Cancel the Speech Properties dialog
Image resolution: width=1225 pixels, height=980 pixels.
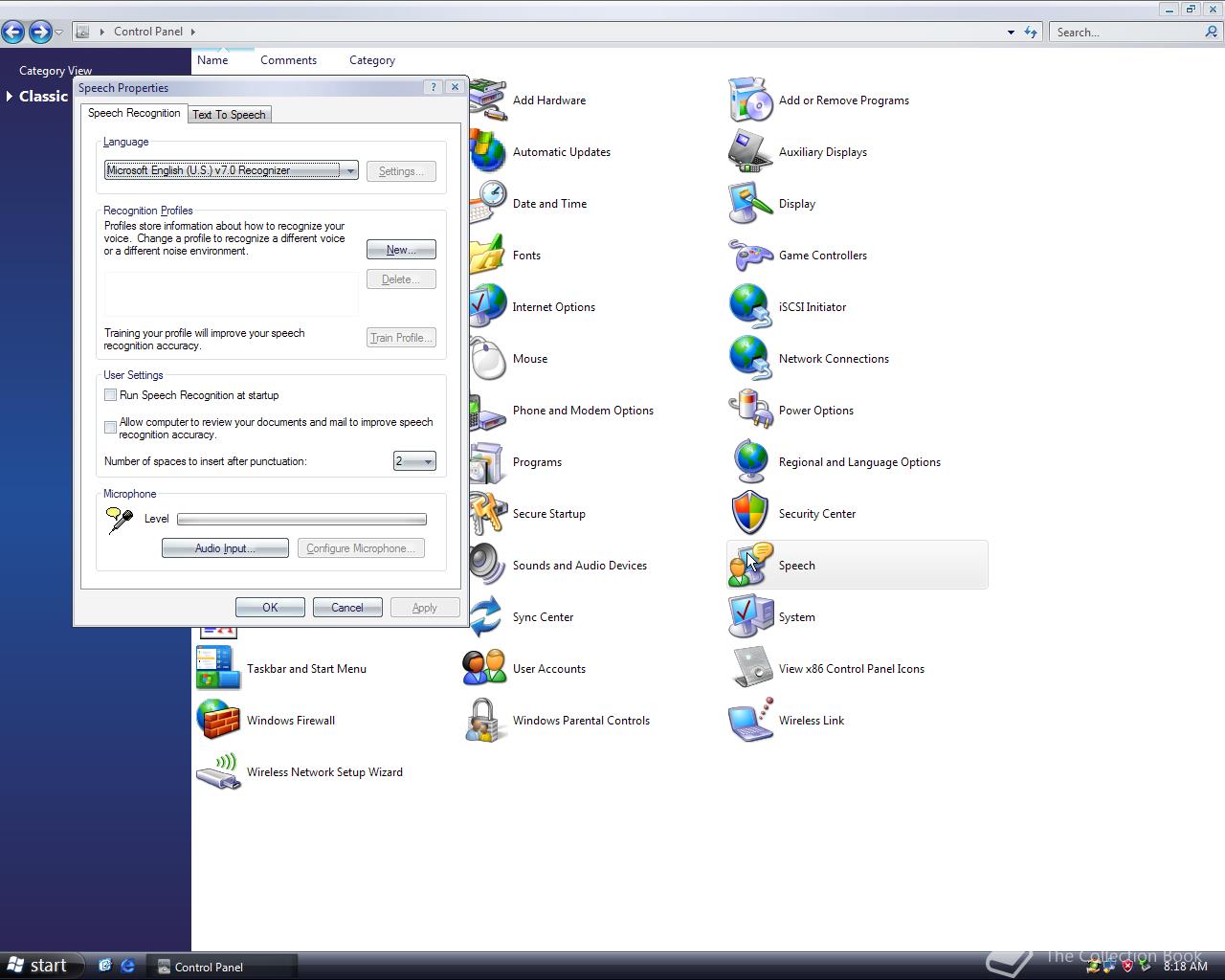pos(346,608)
